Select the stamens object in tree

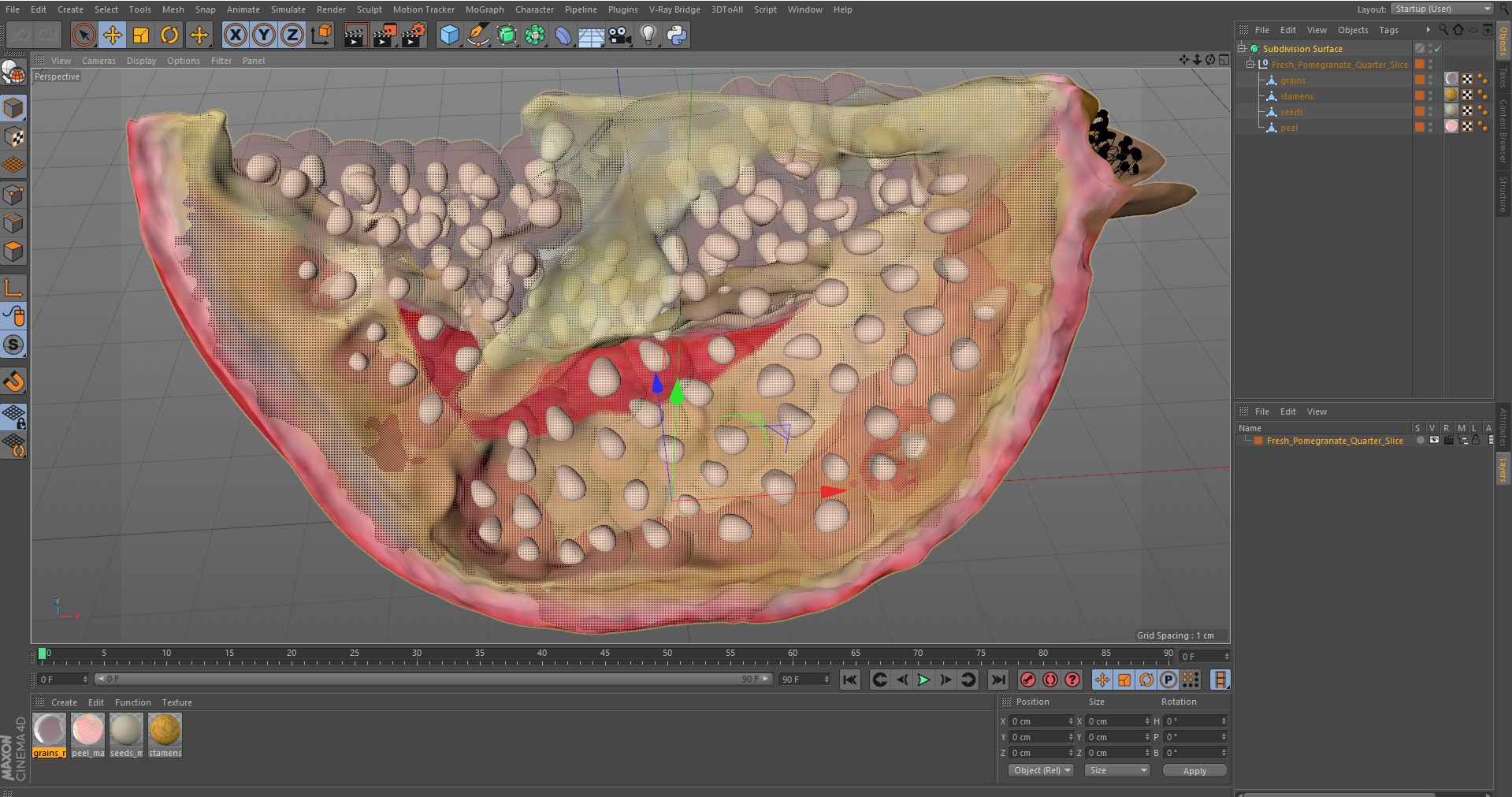click(1296, 96)
